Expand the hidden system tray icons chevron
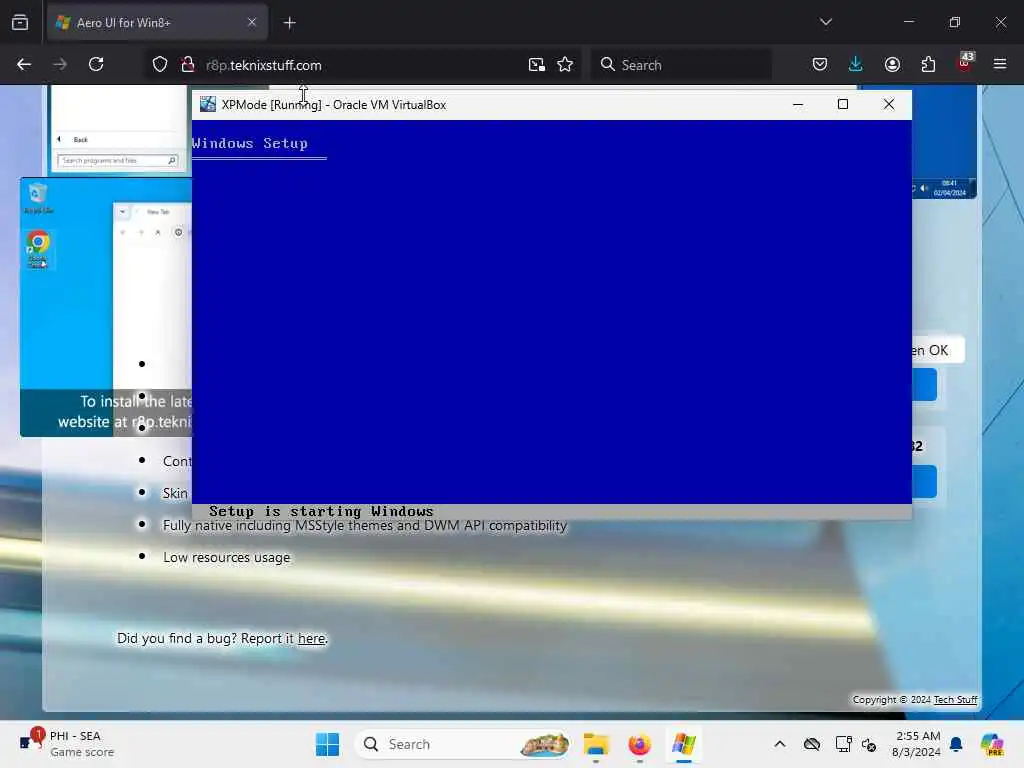The width and height of the screenshot is (1024, 768). (x=780, y=744)
